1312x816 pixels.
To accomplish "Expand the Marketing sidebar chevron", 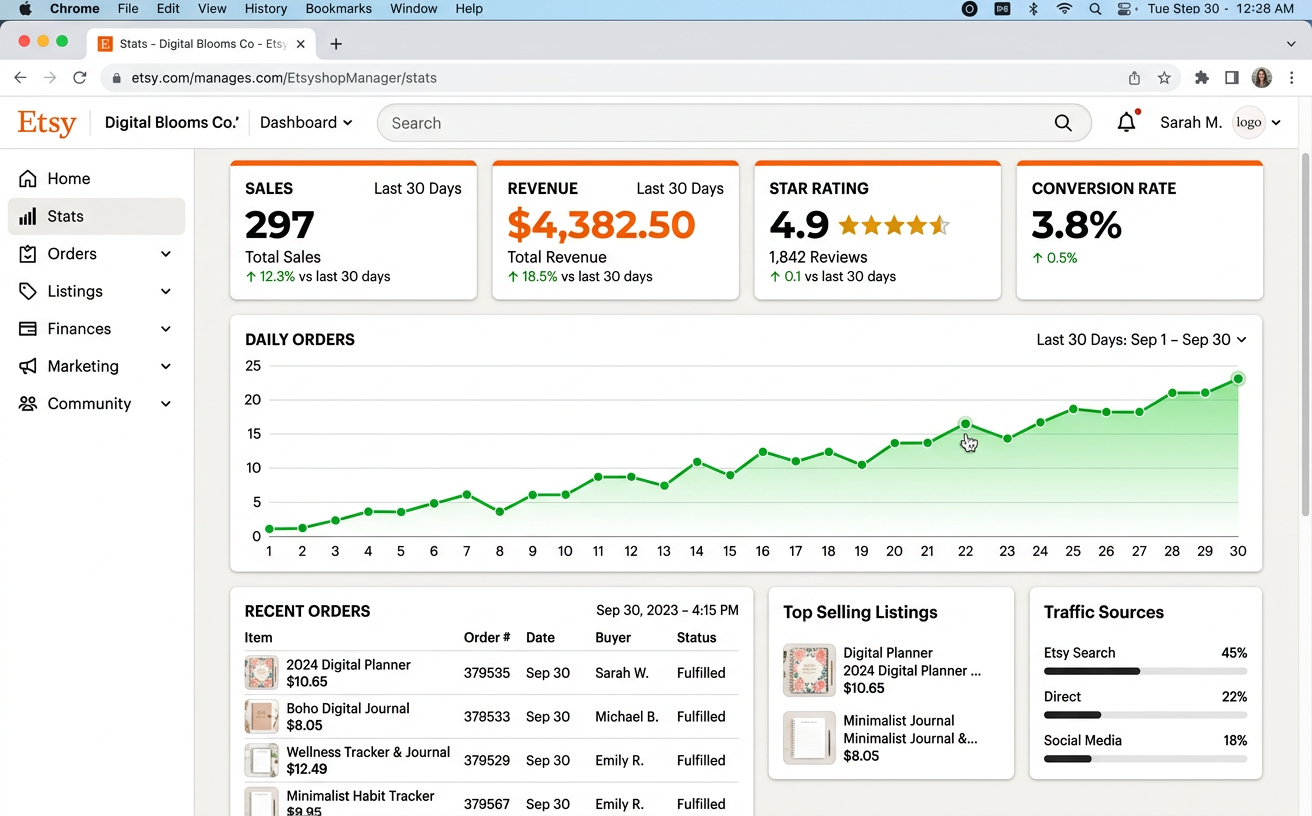I will pos(166,366).
